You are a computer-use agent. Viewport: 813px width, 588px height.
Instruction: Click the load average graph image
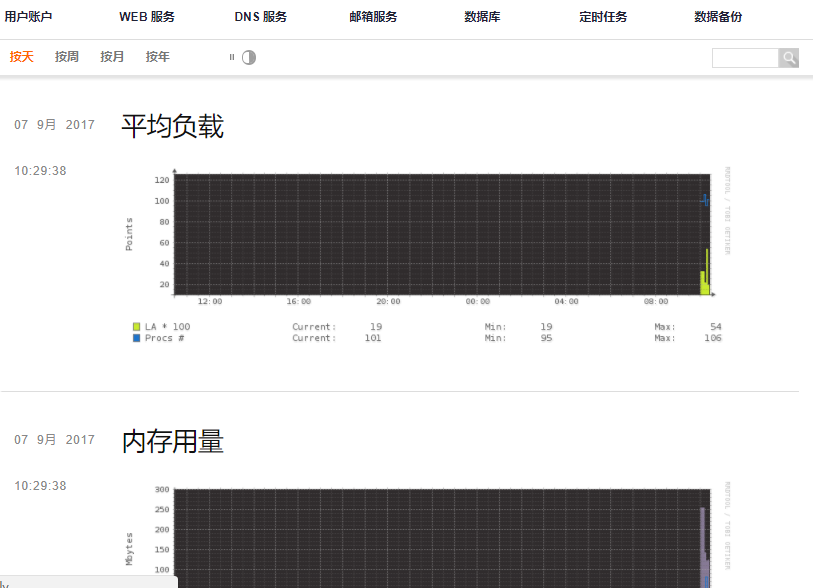[x=428, y=255]
